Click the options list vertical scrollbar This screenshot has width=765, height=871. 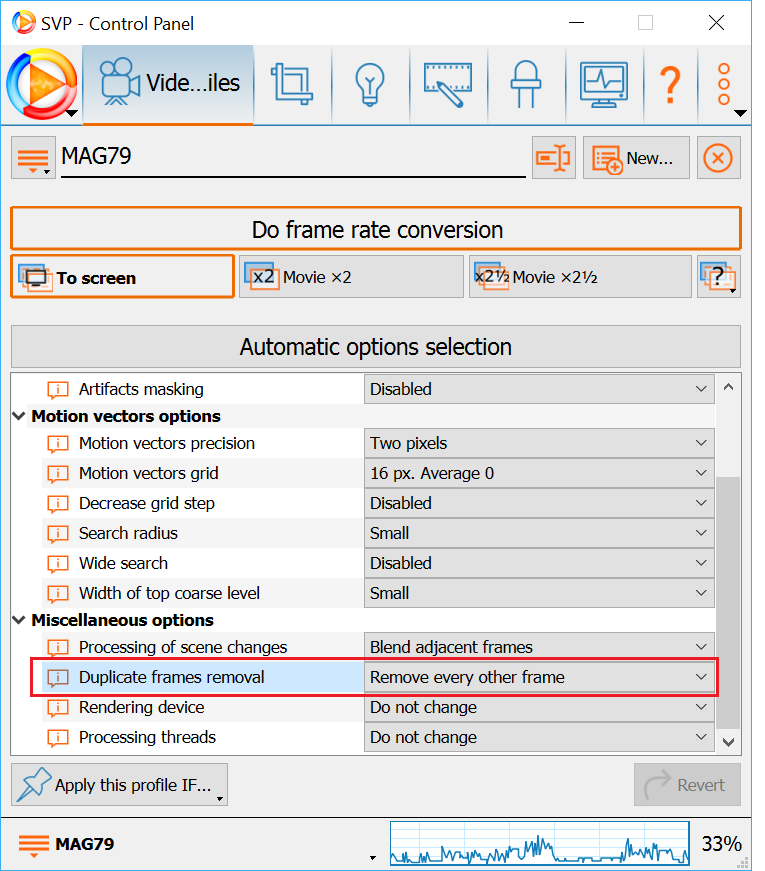pos(729,600)
